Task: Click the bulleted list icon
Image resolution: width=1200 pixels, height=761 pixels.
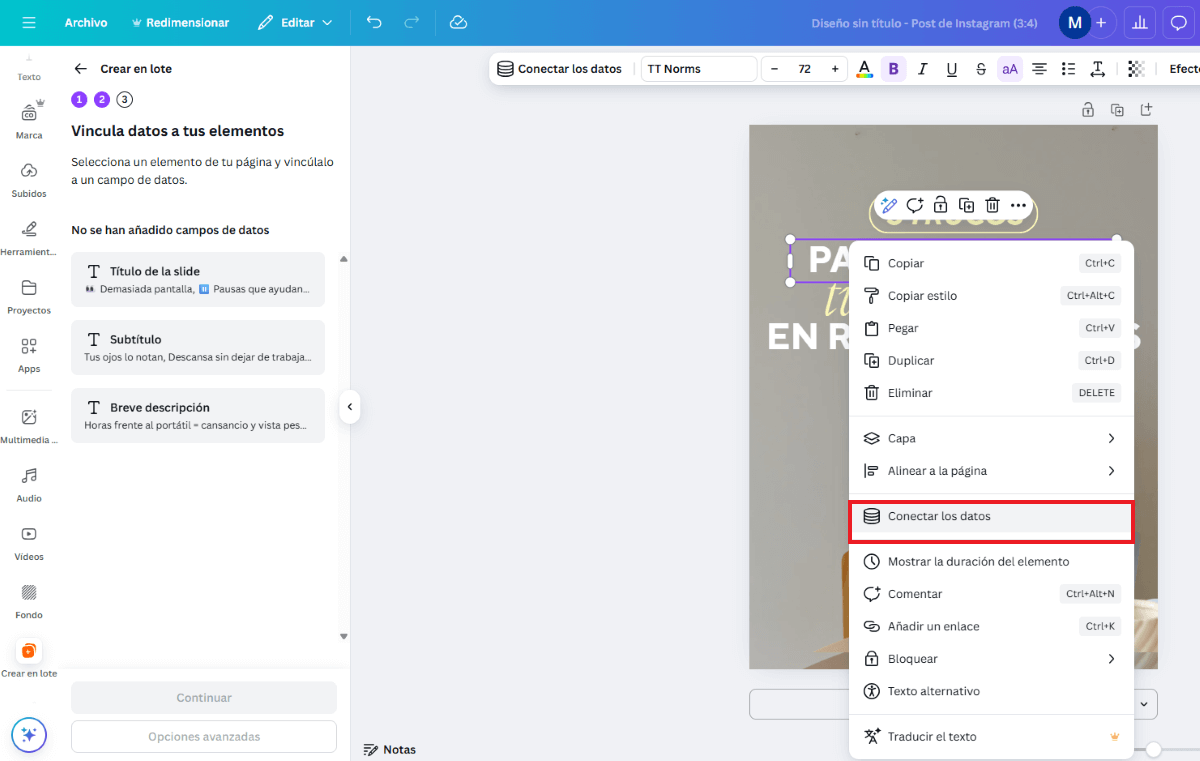Action: point(1067,68)
